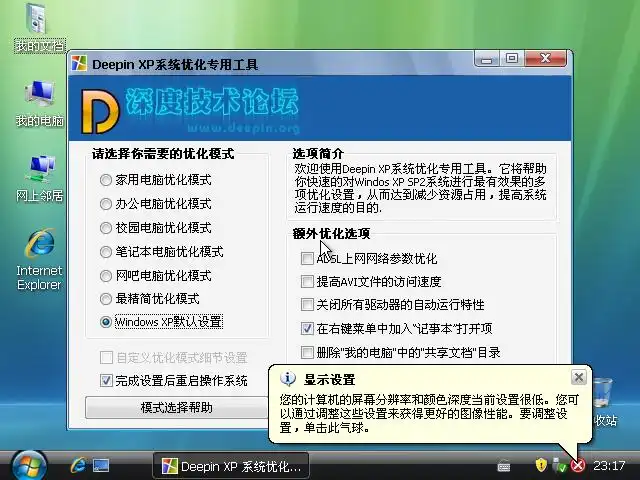
Task: Click the orange D Deepin logo
Action: click(x=100, y=111)
